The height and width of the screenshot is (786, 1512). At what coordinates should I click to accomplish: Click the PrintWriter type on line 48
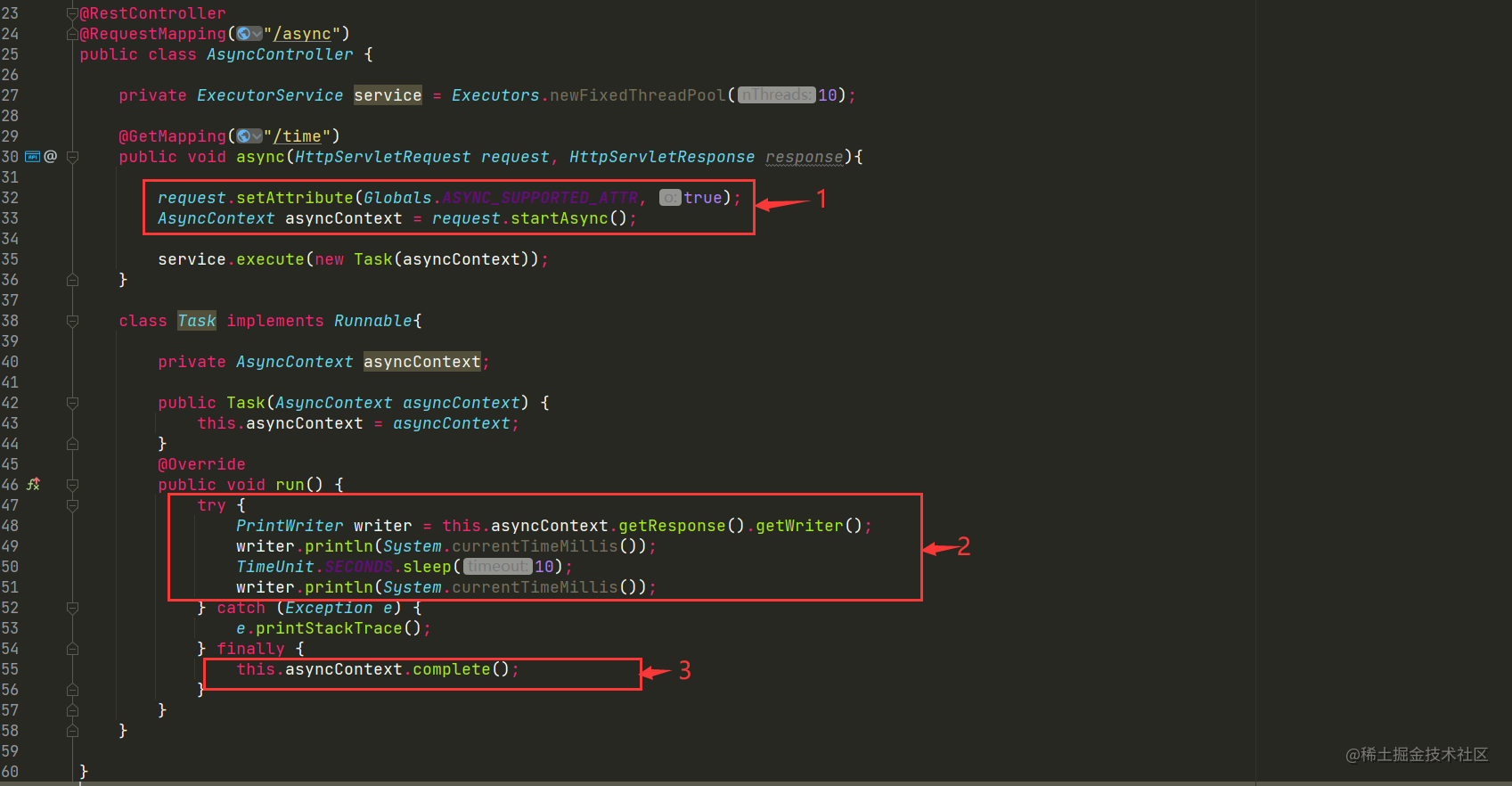290,526
